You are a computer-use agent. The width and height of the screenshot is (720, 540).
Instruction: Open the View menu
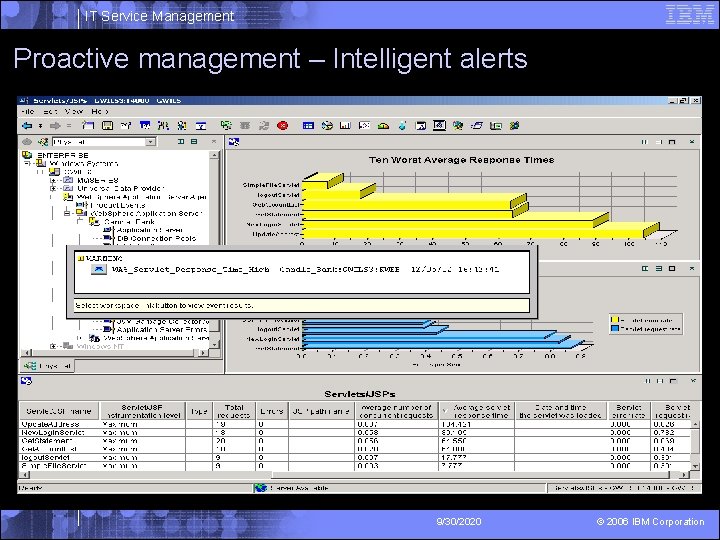(74, 111)
